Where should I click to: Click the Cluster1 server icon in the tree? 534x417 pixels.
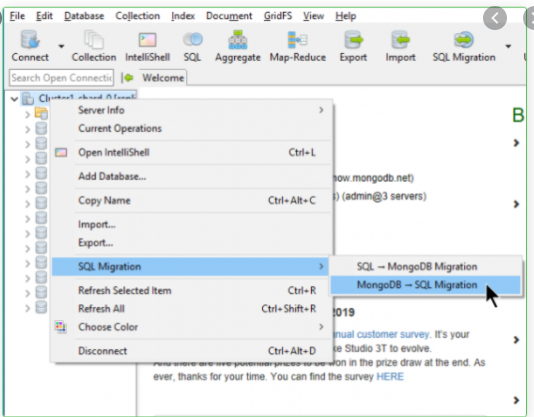pos(28,99)
